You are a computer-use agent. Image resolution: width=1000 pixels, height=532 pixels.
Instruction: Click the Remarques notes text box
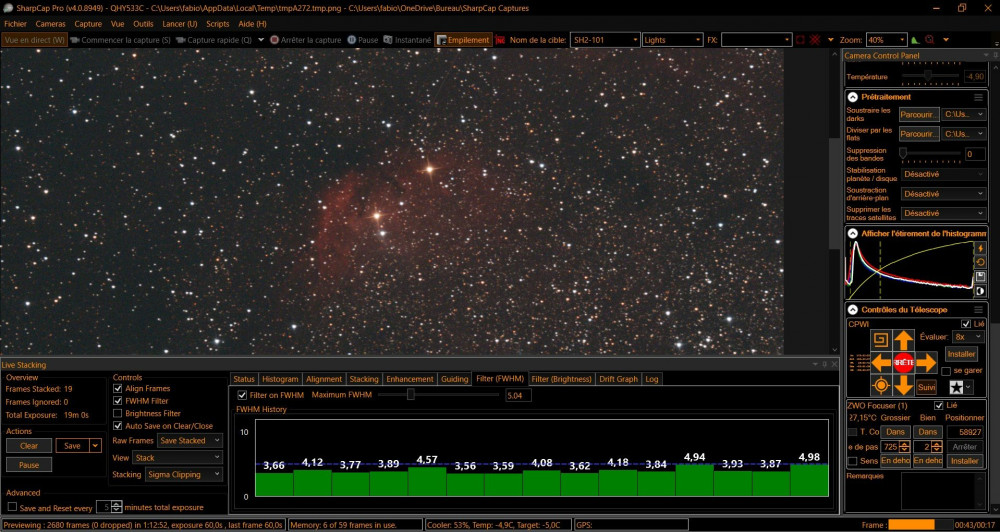click(943, 490)
